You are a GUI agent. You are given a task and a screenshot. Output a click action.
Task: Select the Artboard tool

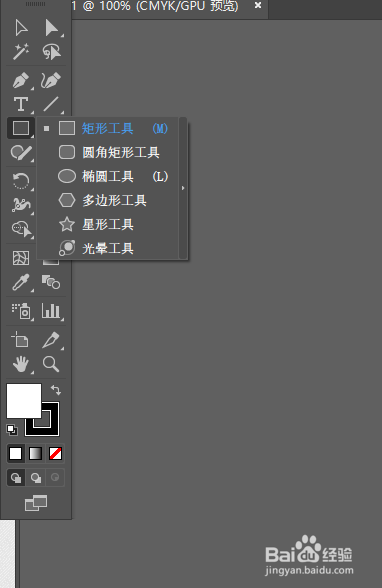tap(20, 340)
